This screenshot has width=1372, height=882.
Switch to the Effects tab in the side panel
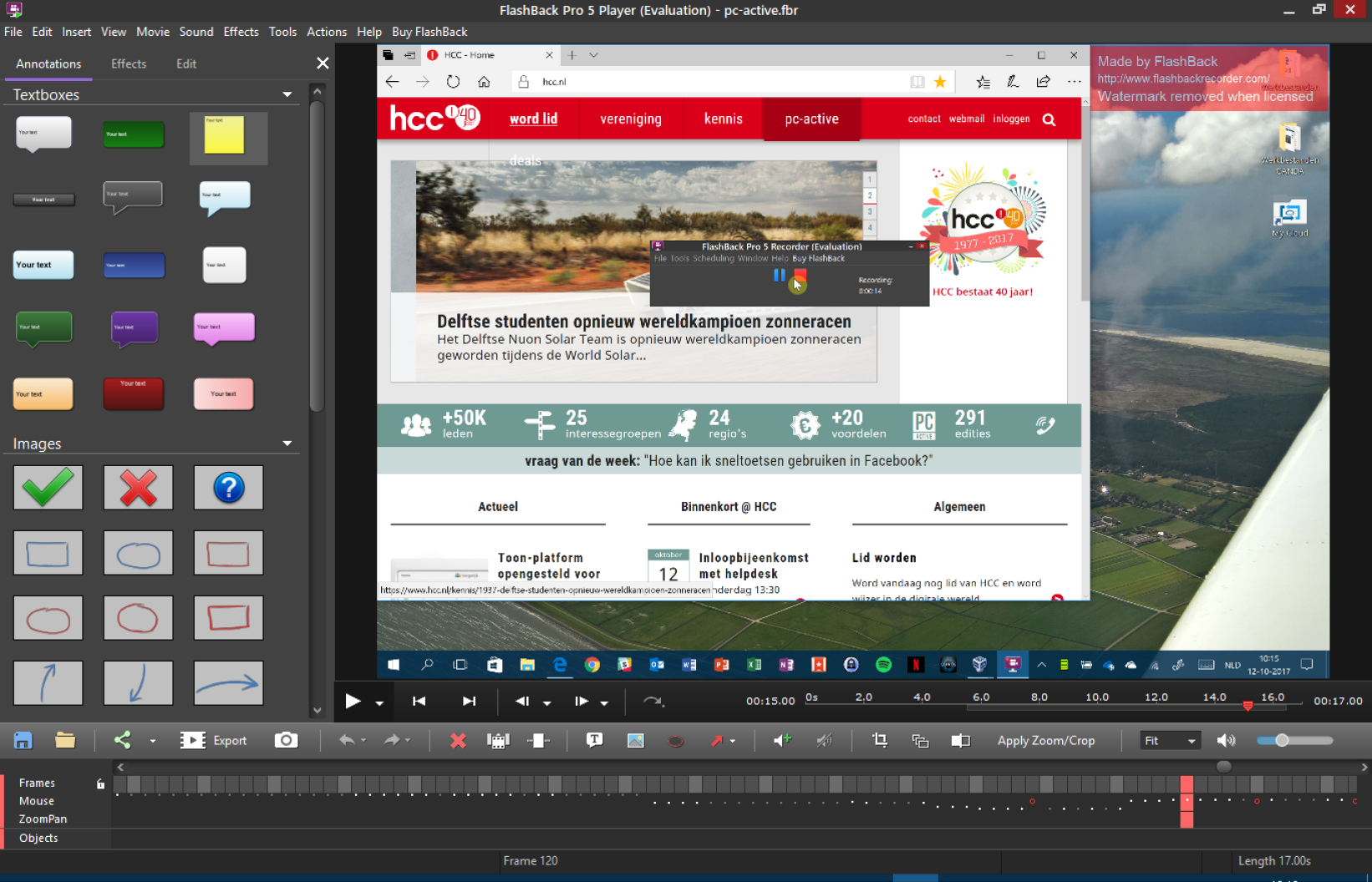coord(129,63)
